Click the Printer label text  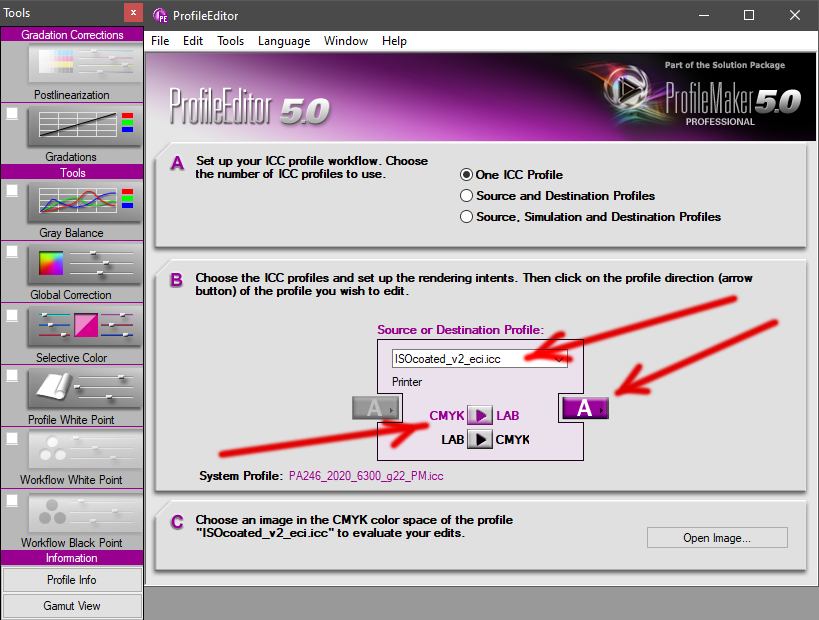click(407, 382)
